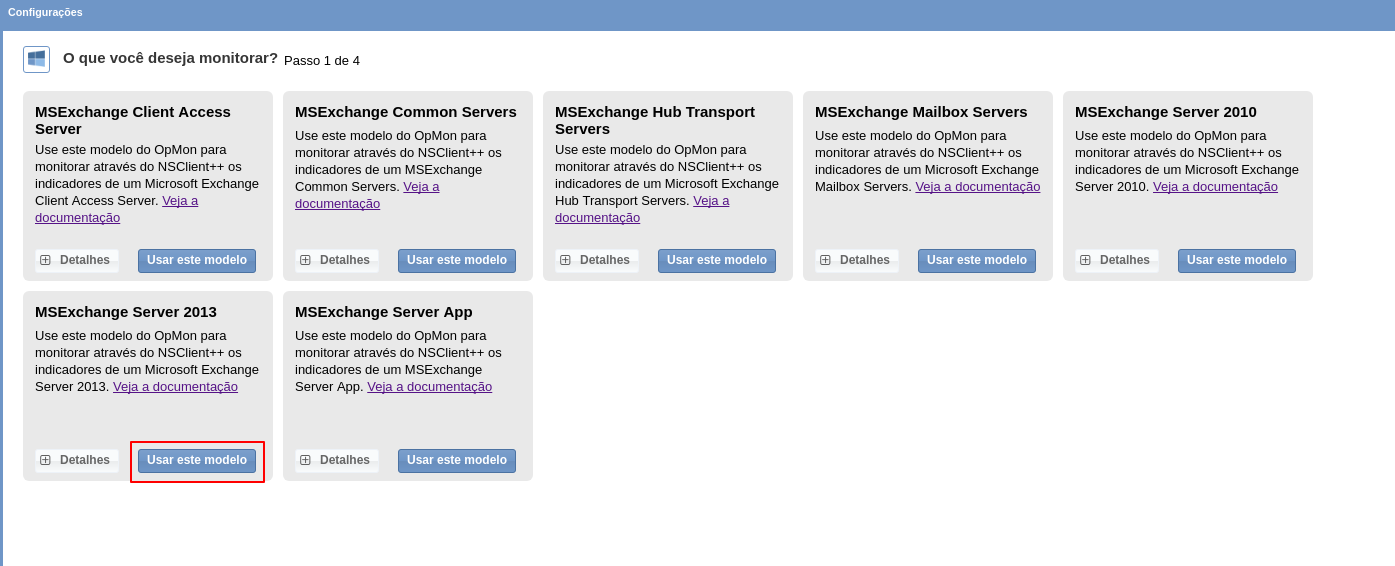Image resolution: width=1395 pixels, height=566 pixels.
Task: Open the Configurações title bar tab
Action: [45, 12]
